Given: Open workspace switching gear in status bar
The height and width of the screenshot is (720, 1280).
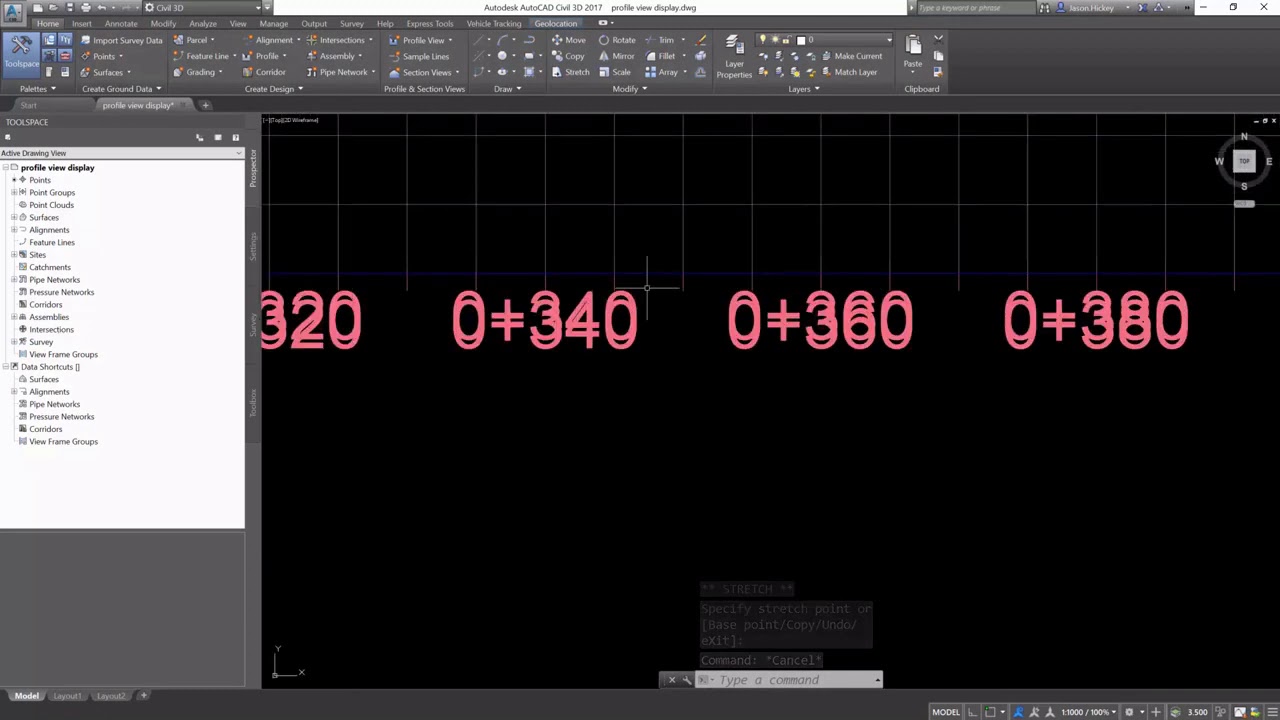Looking at the screenshot, I should pos(1130,712).
